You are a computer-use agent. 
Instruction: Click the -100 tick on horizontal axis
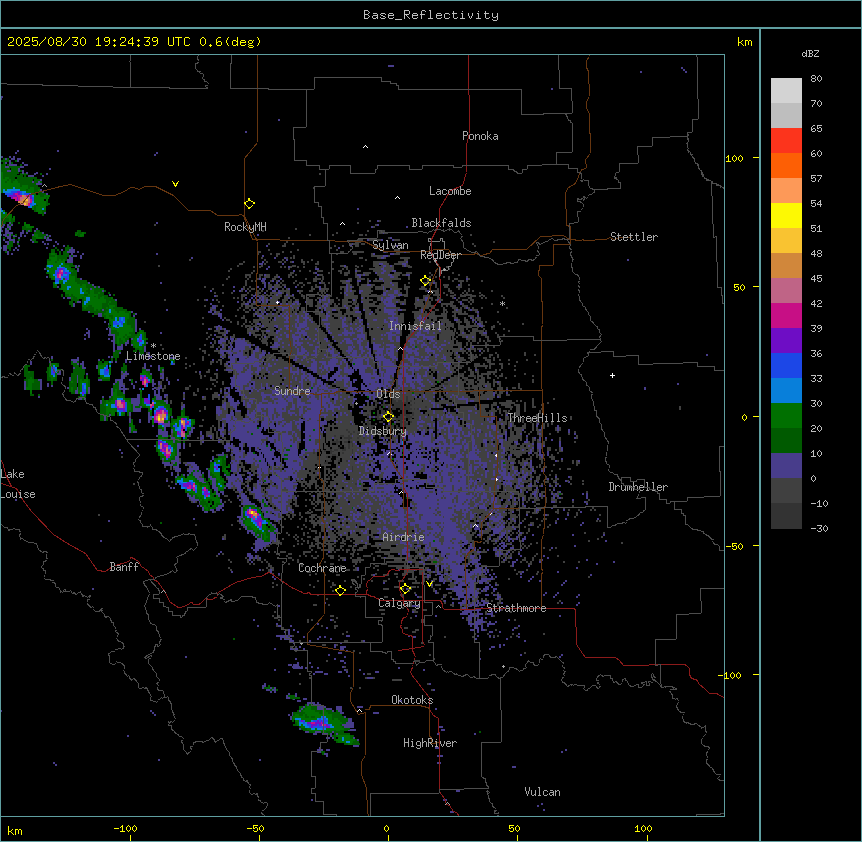tap(125, 828)
